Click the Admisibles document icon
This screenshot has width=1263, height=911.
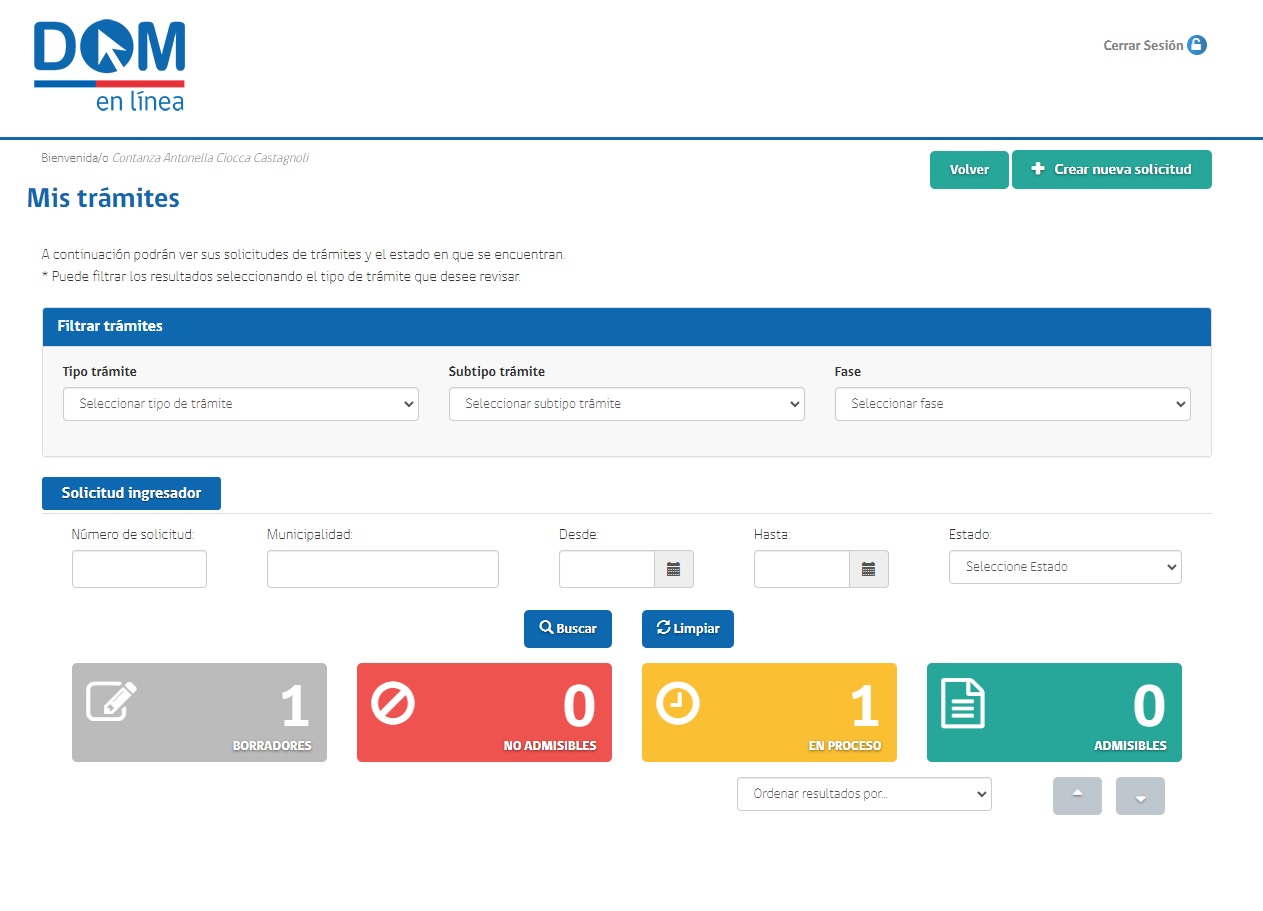click(x=962, y=703)
